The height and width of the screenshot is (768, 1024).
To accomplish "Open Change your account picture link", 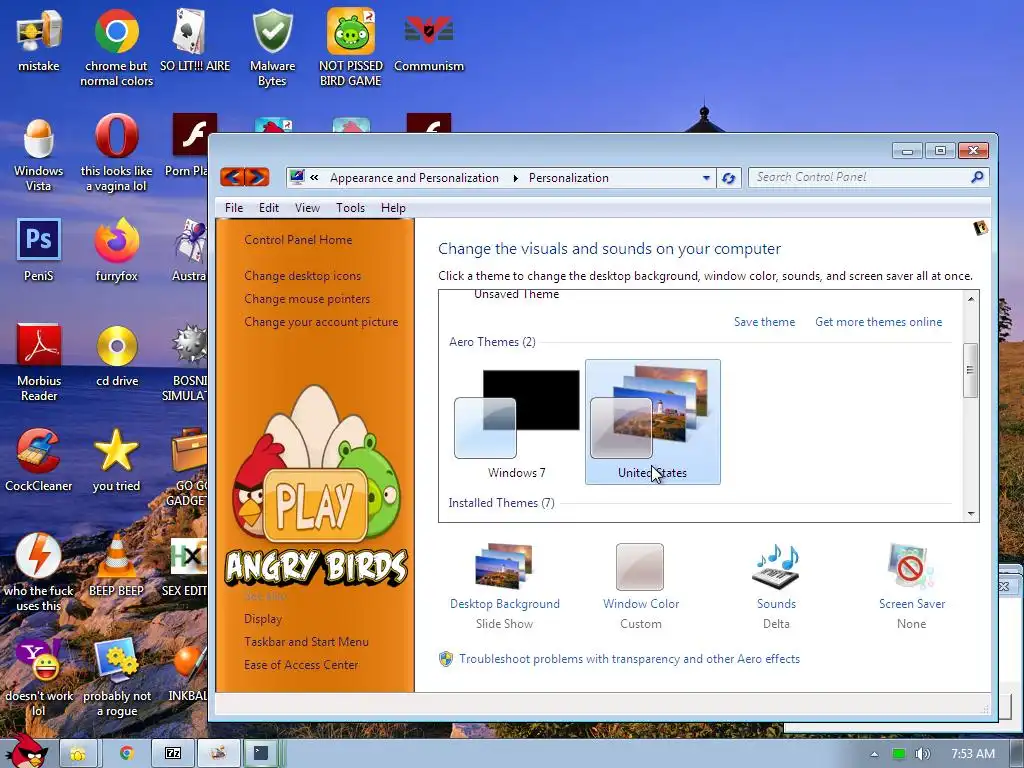I will click(x=321, y=322).
